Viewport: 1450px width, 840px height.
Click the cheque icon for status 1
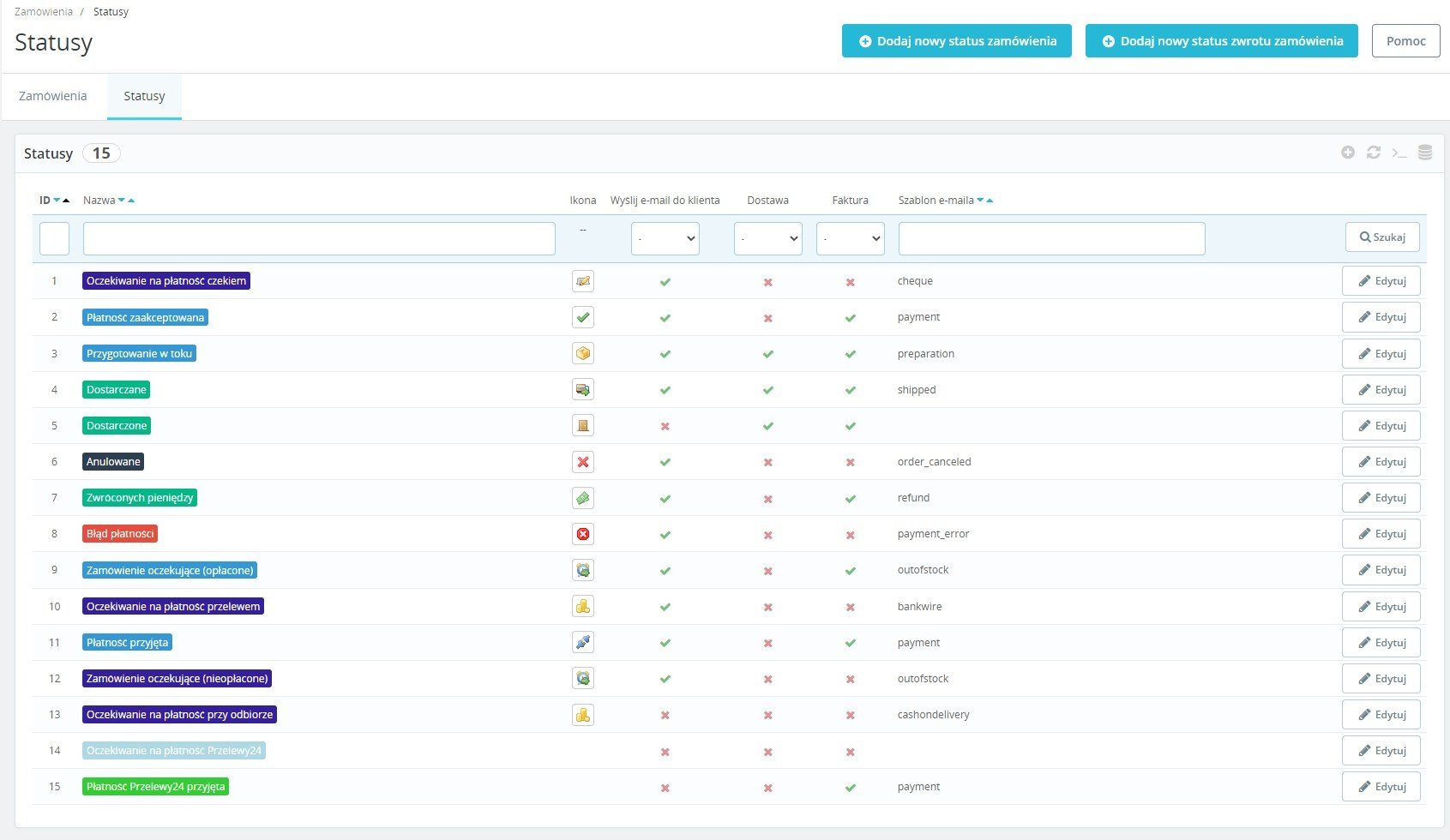pos(583,281)
